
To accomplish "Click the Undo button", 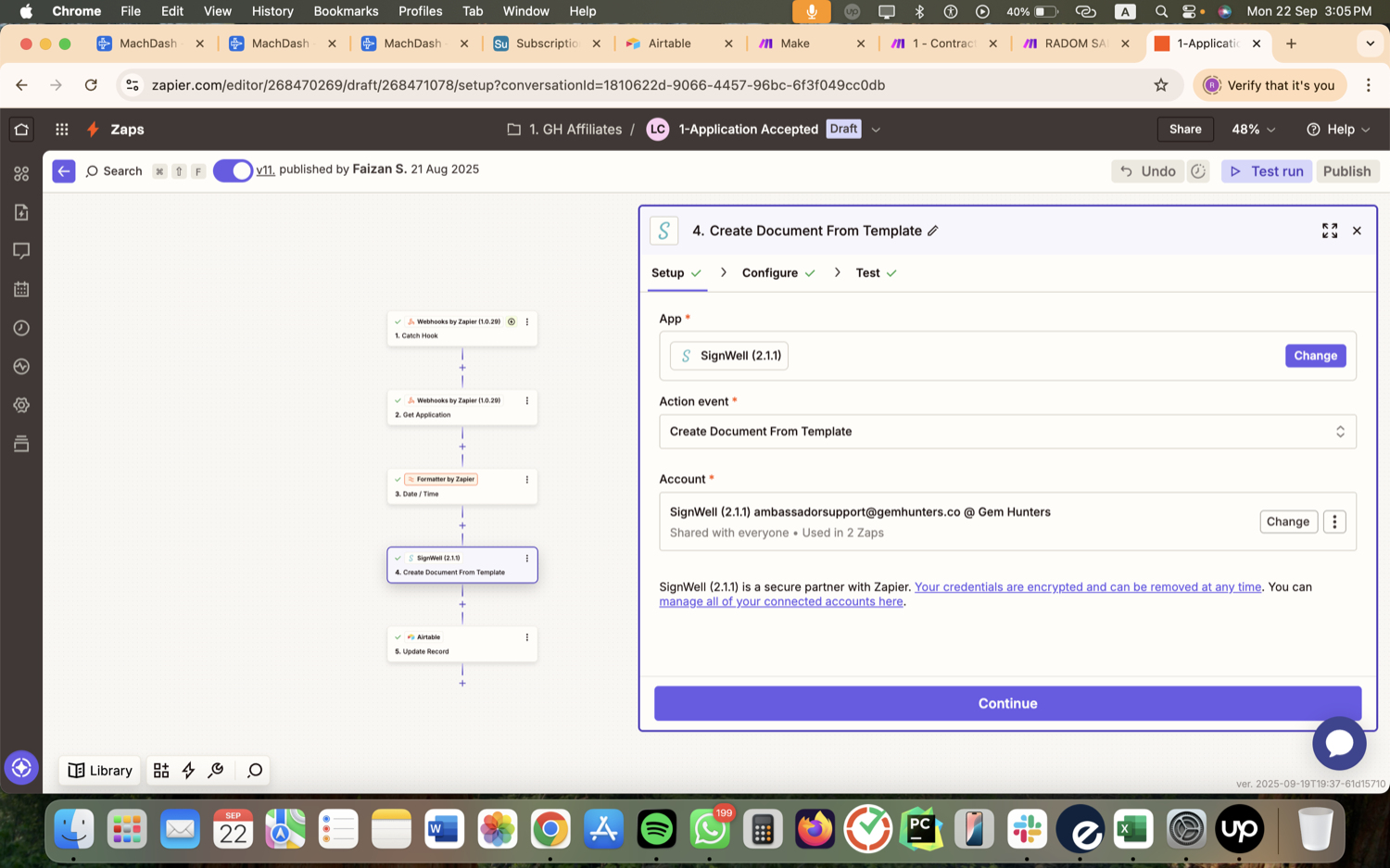I will [1147, 171].
